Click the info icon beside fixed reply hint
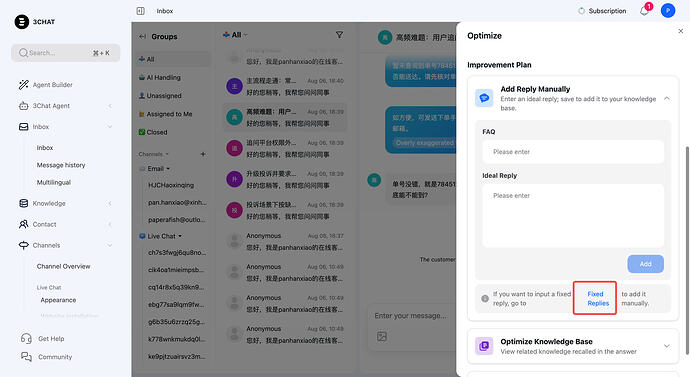The width and height of the screenshot is (690, 377). tap(485, 298)
